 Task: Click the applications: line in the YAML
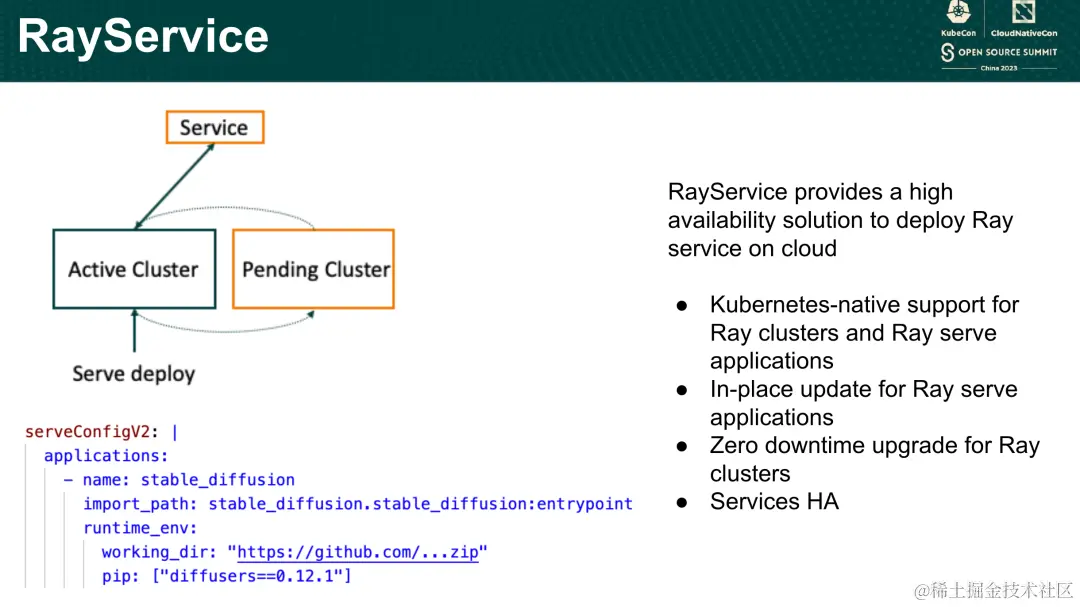tap(106, 456)
